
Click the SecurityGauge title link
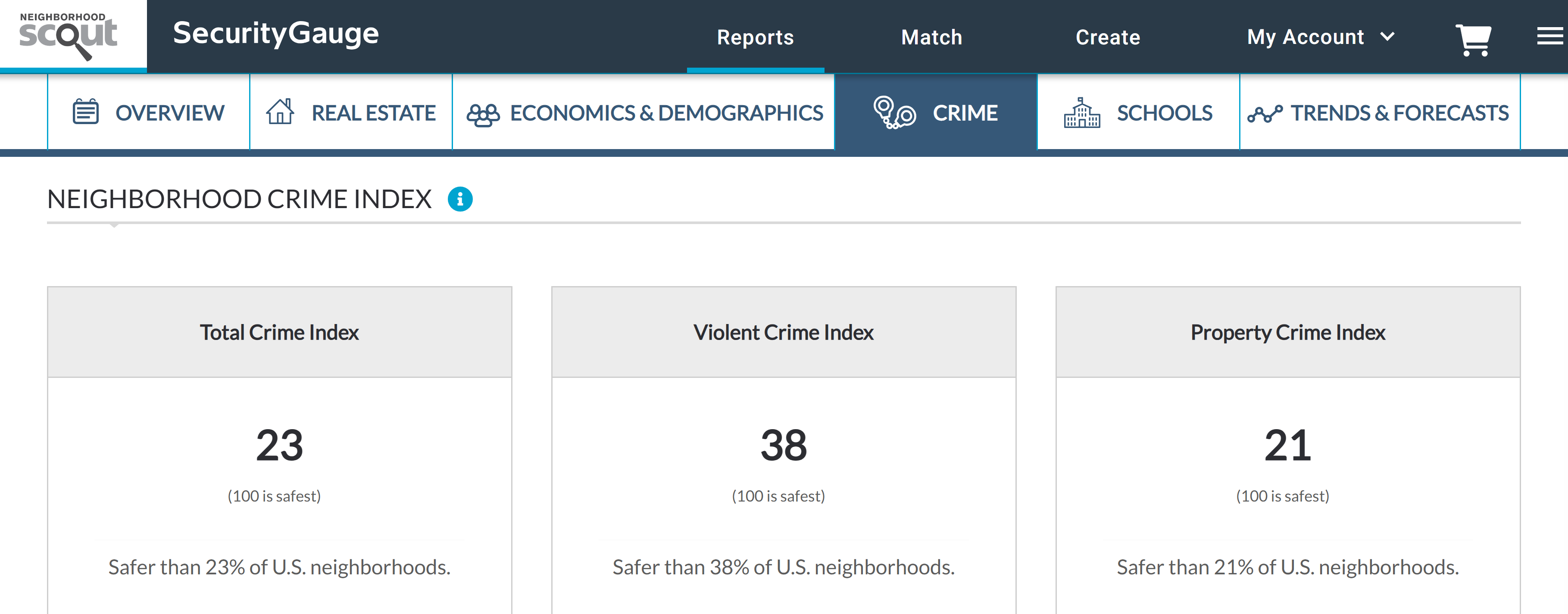click(x=276, y=34)
